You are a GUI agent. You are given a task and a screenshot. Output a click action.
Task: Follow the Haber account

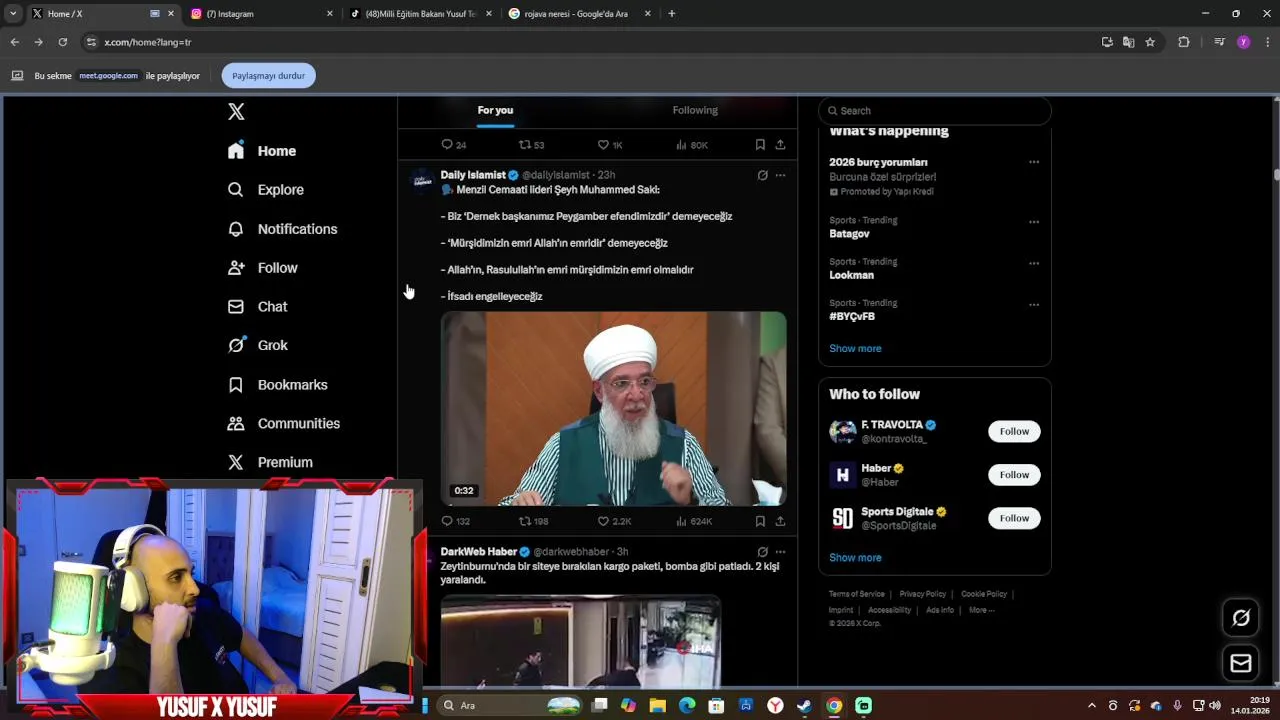(x=1014, y=475)
